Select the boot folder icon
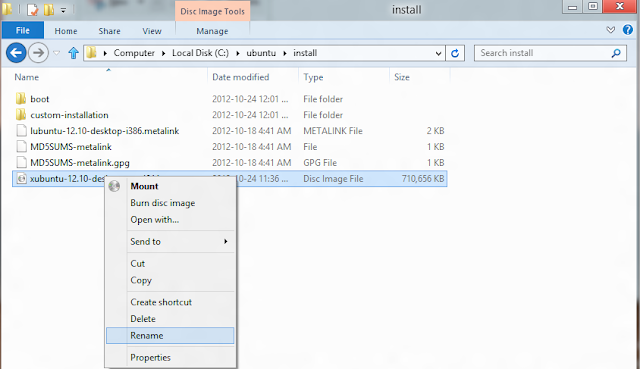The height and width of the screenshot is (369, 640). coord(21,99)
